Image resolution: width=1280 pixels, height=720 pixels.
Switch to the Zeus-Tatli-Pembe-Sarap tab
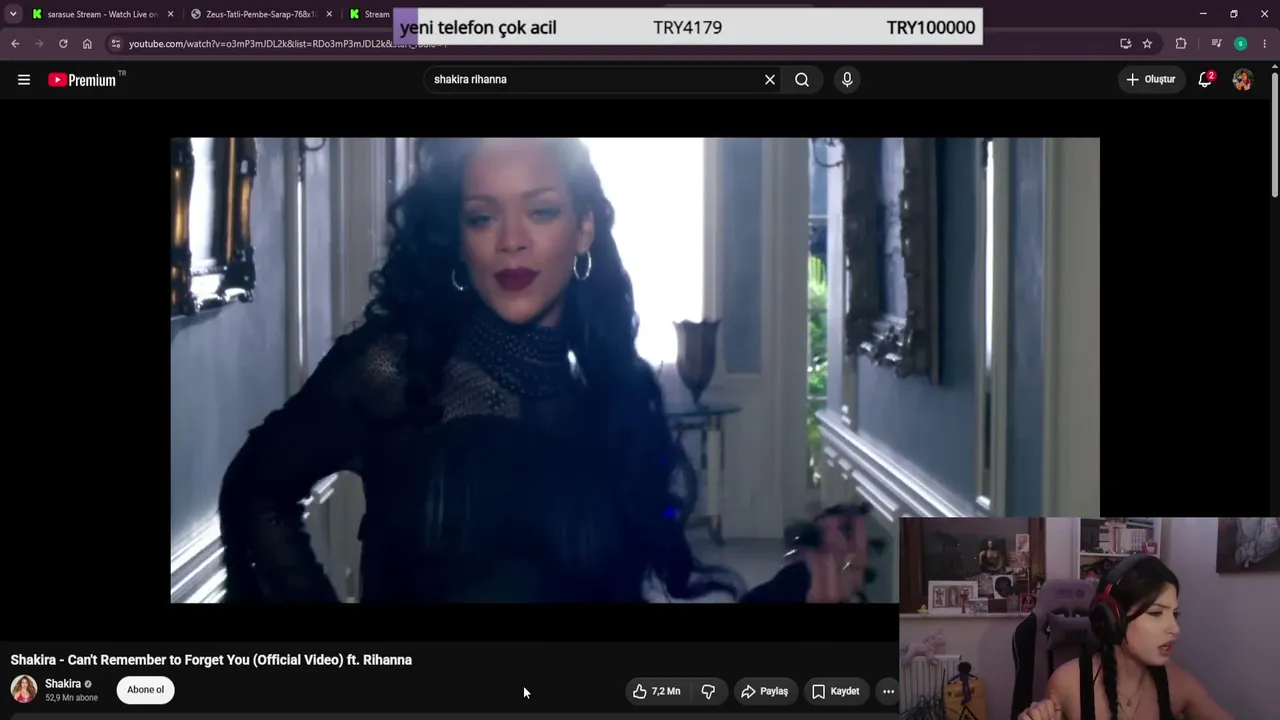click(x=262, y=14)
